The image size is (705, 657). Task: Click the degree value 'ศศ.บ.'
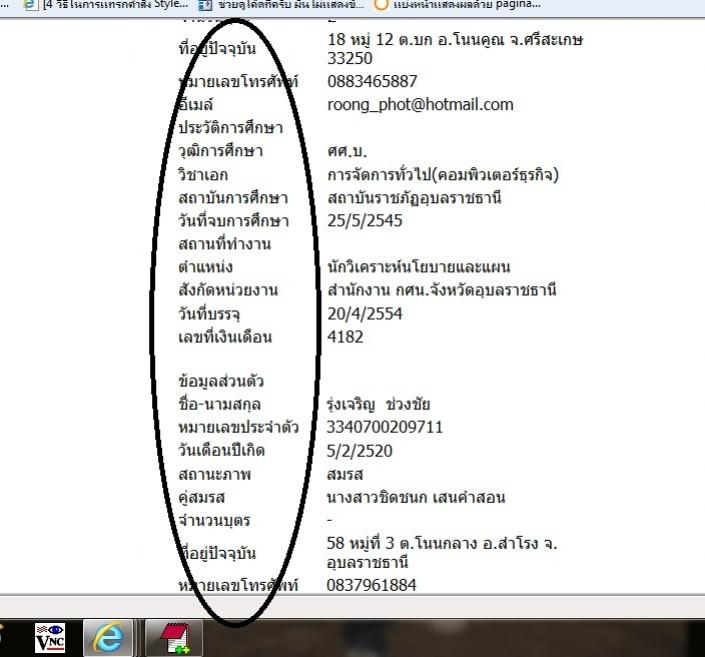[347, 151]
